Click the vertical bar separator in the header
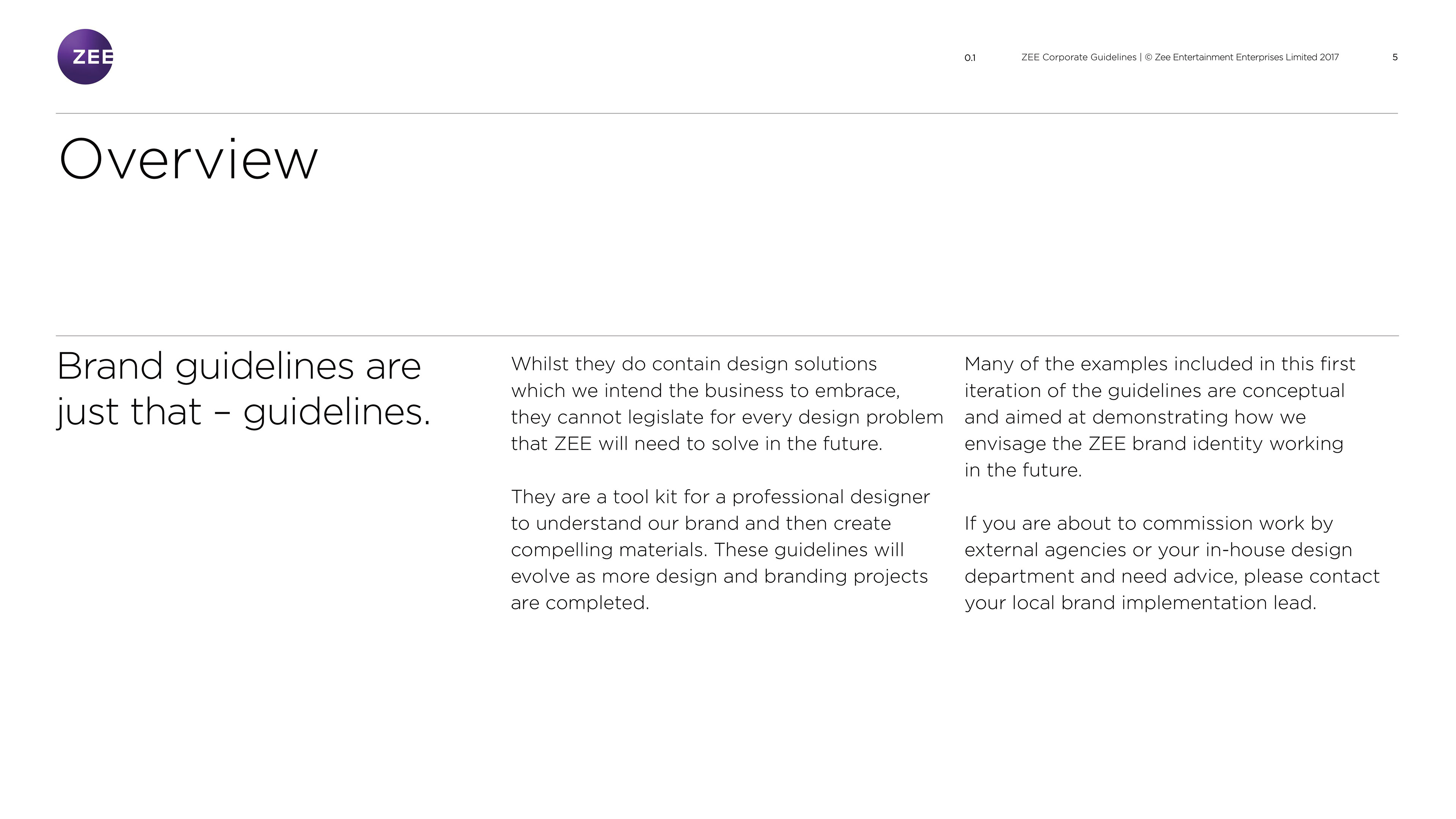This screenshot has height=819, width=1456. (x=1141, y=57)
